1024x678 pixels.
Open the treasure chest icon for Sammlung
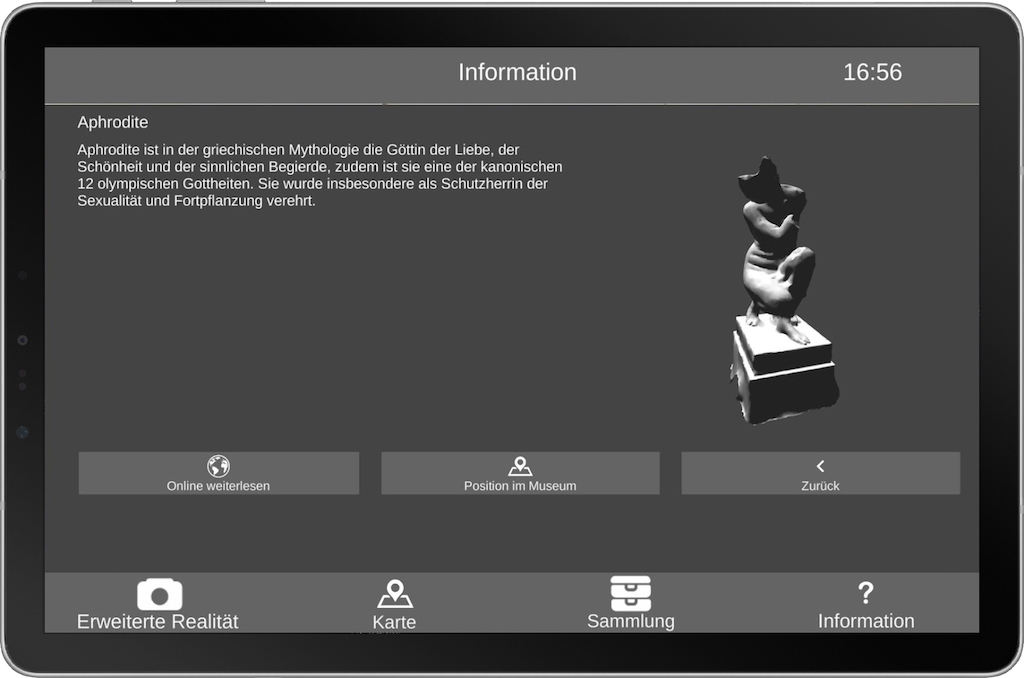(631, 589)
